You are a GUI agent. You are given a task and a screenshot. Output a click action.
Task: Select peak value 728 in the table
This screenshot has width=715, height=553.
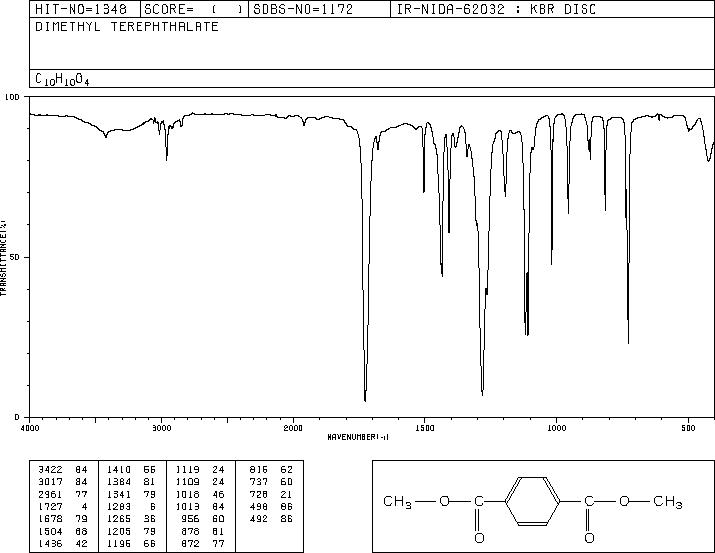click(259, 494)
